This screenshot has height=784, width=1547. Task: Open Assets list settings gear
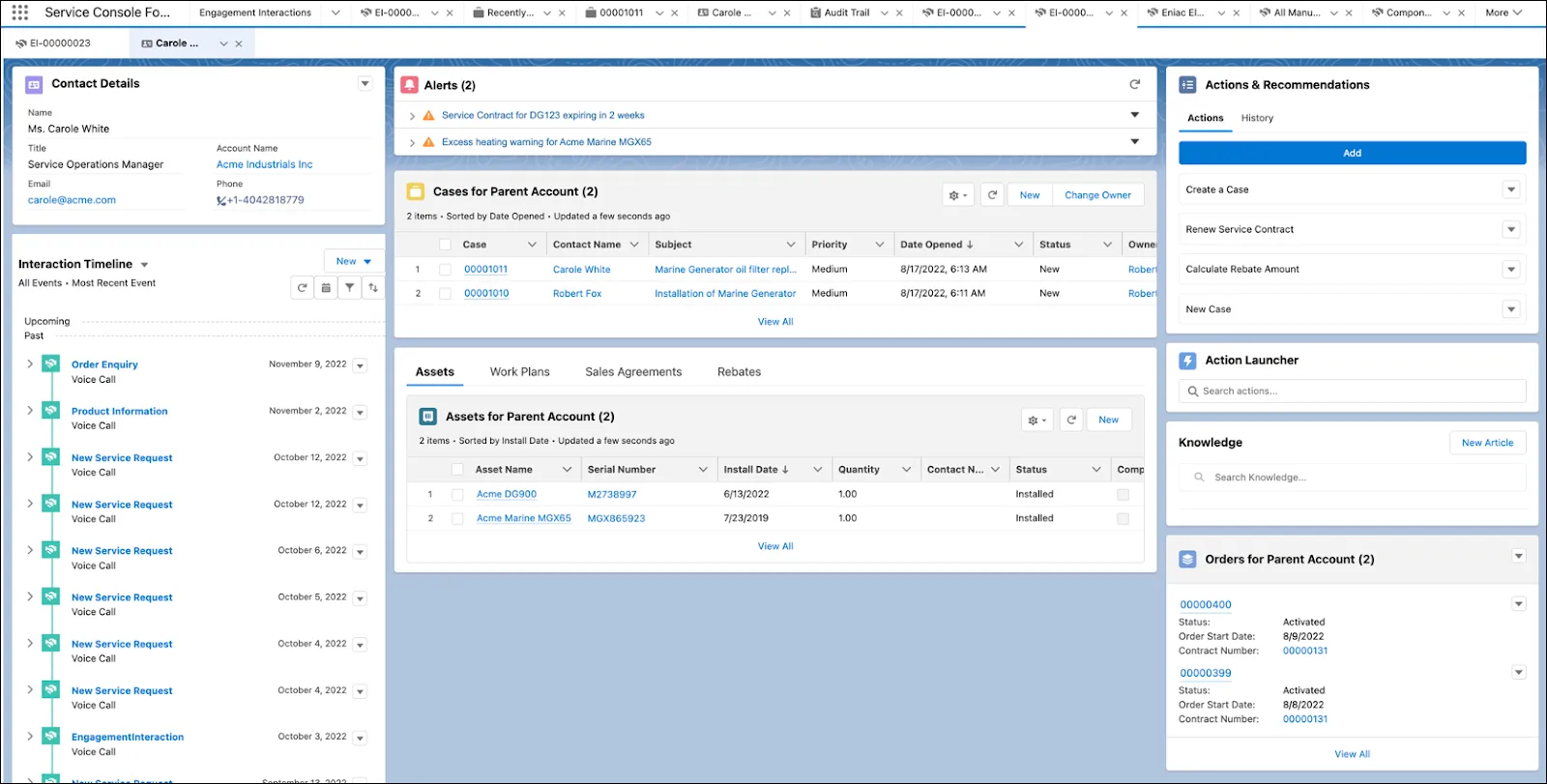1037,421
